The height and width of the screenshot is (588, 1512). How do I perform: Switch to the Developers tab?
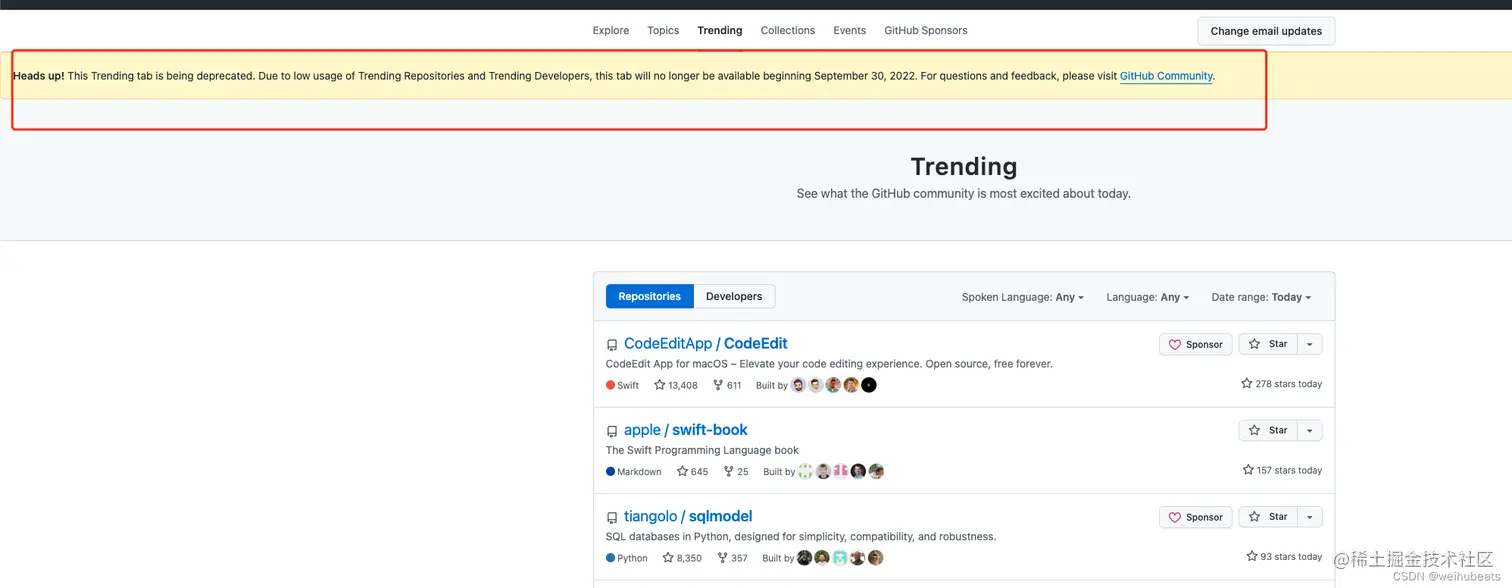(734, 296)
